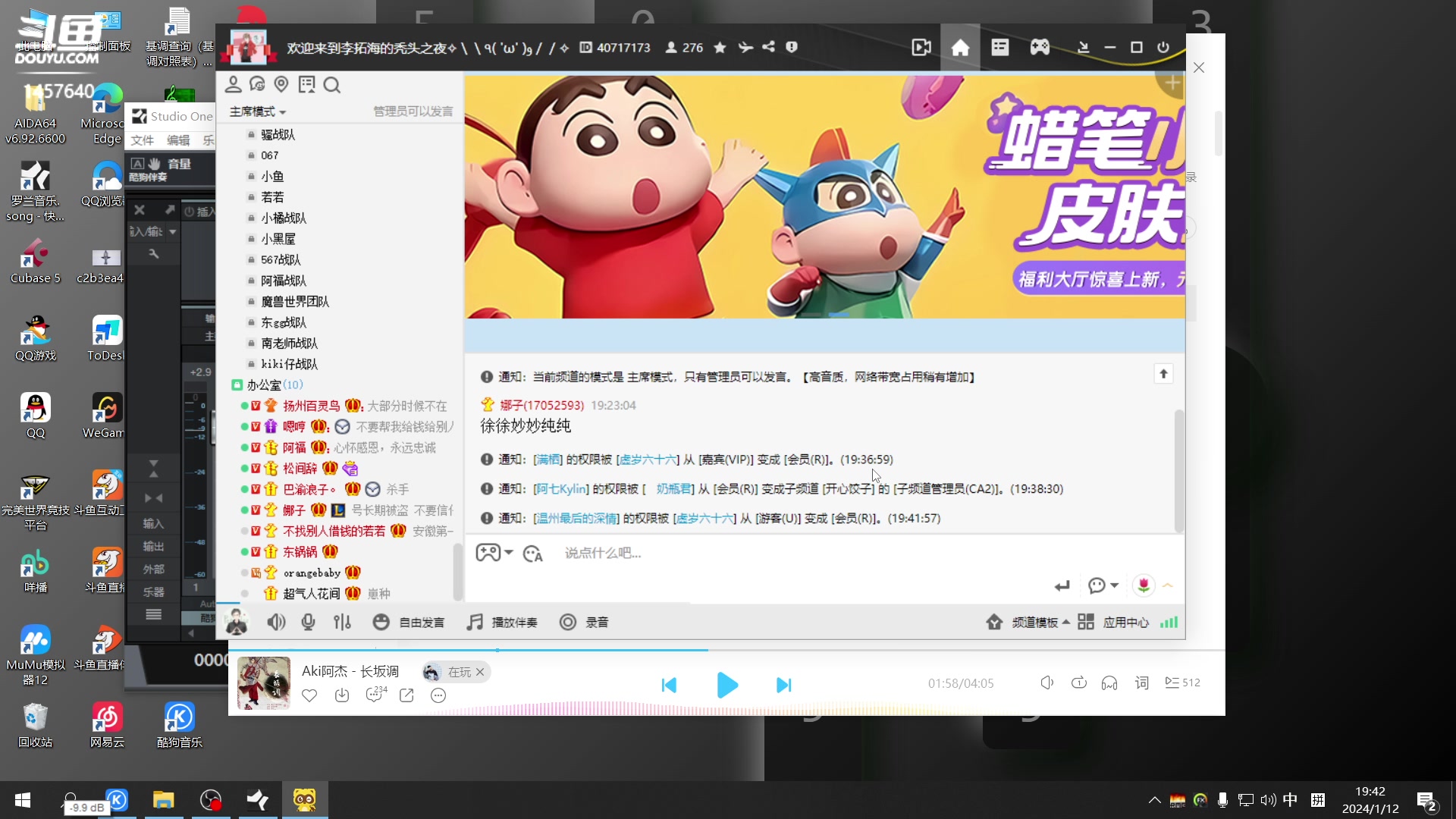Show lyrics with the 词 button
Screen dimensions: 1456x819
click(x=1141, y=682)
